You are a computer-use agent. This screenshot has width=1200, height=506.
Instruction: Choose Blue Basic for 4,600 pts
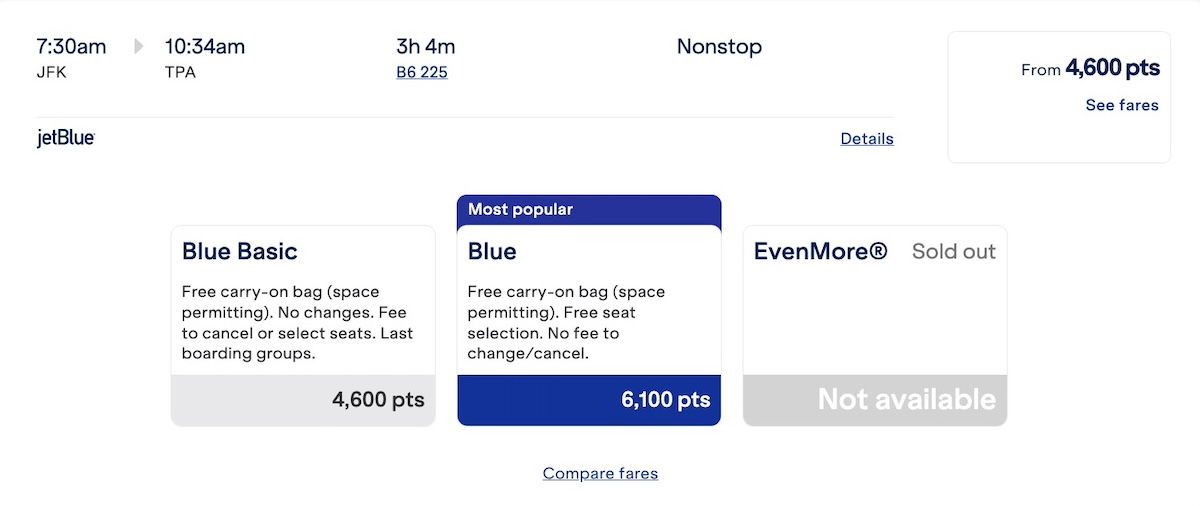pos(303,401)
